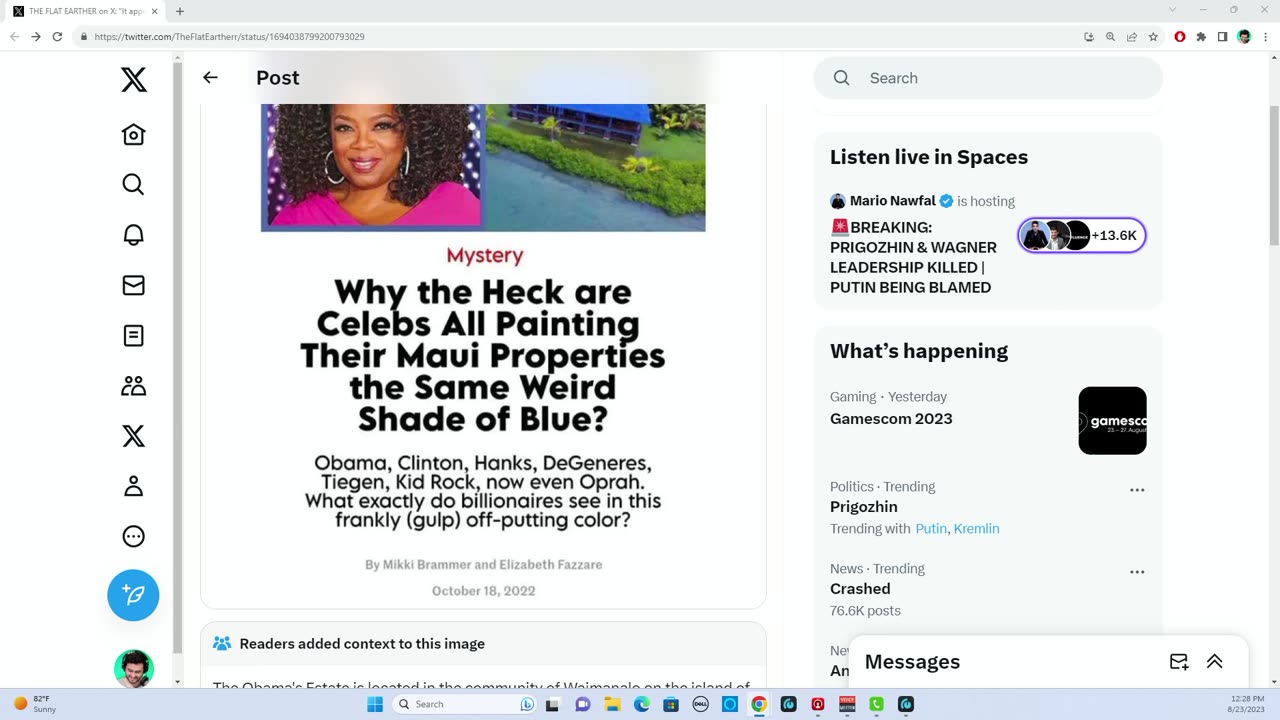Close THE FLAT EARTHER browser tab
The height and width of the screenshot is (720, 1280).
pyautogui.click(x=154, y=11)
